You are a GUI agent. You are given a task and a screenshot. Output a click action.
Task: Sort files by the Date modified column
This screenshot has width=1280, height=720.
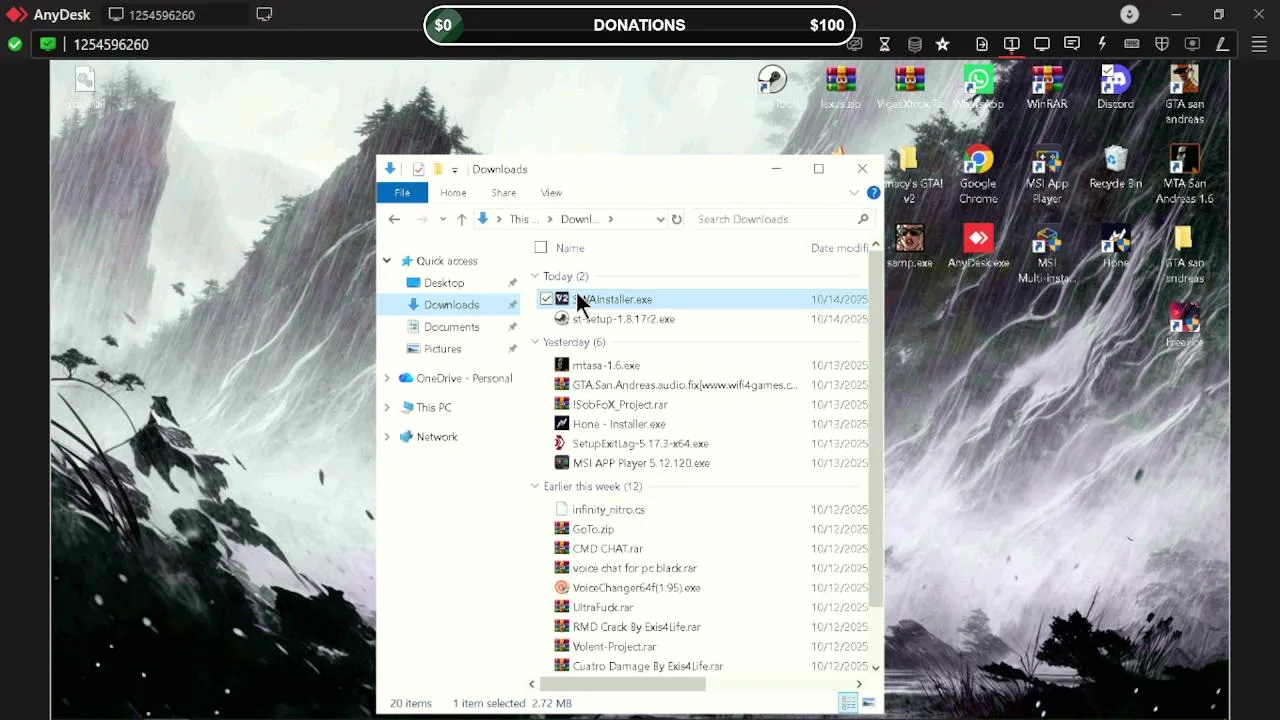839,248
